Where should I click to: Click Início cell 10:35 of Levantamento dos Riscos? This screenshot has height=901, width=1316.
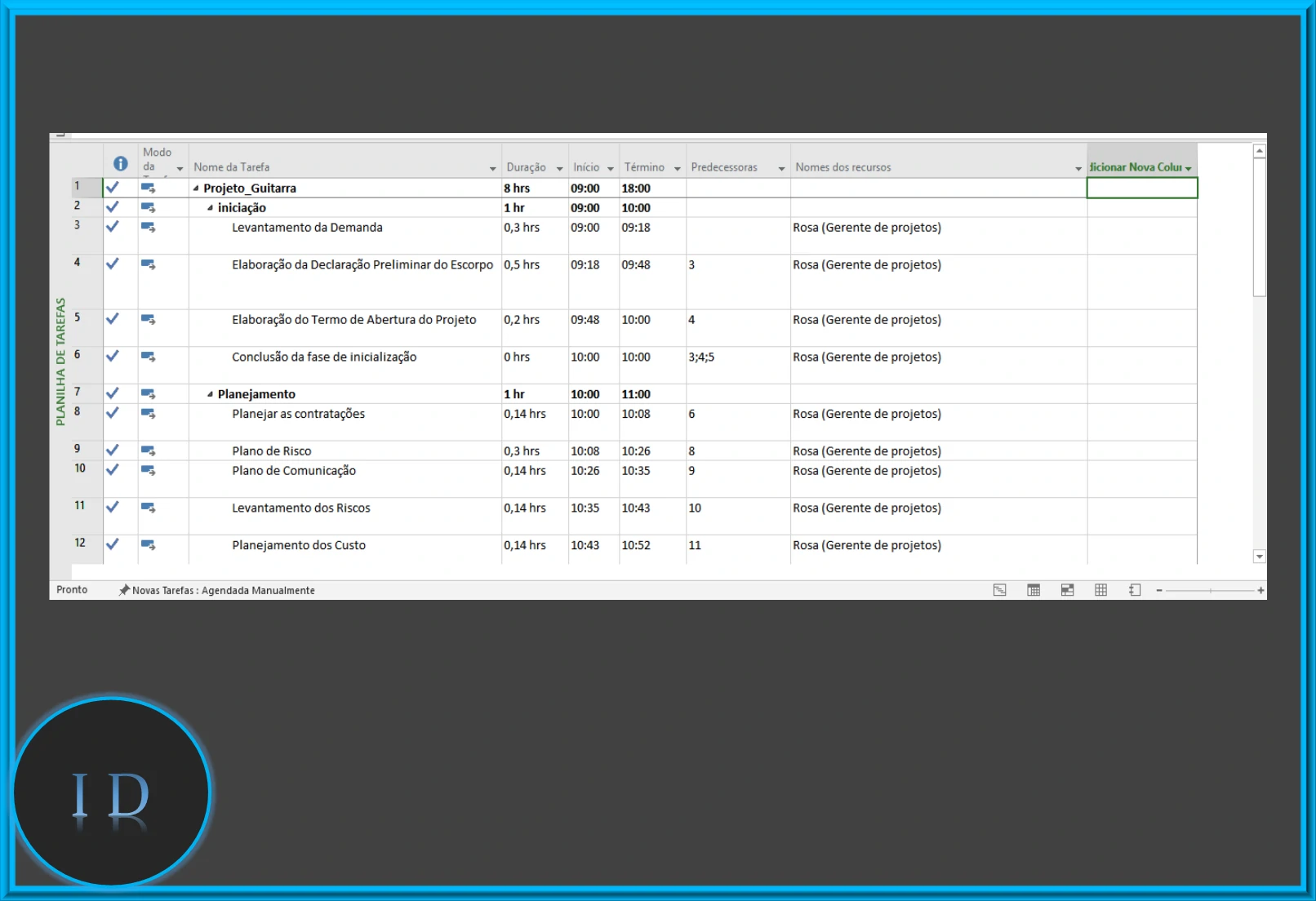(x=593, y=517)
